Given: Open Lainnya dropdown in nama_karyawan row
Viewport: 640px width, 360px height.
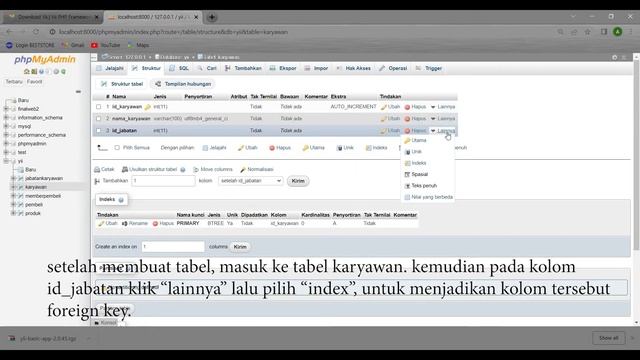Looking at the screenshot, I should click(443, 118).
